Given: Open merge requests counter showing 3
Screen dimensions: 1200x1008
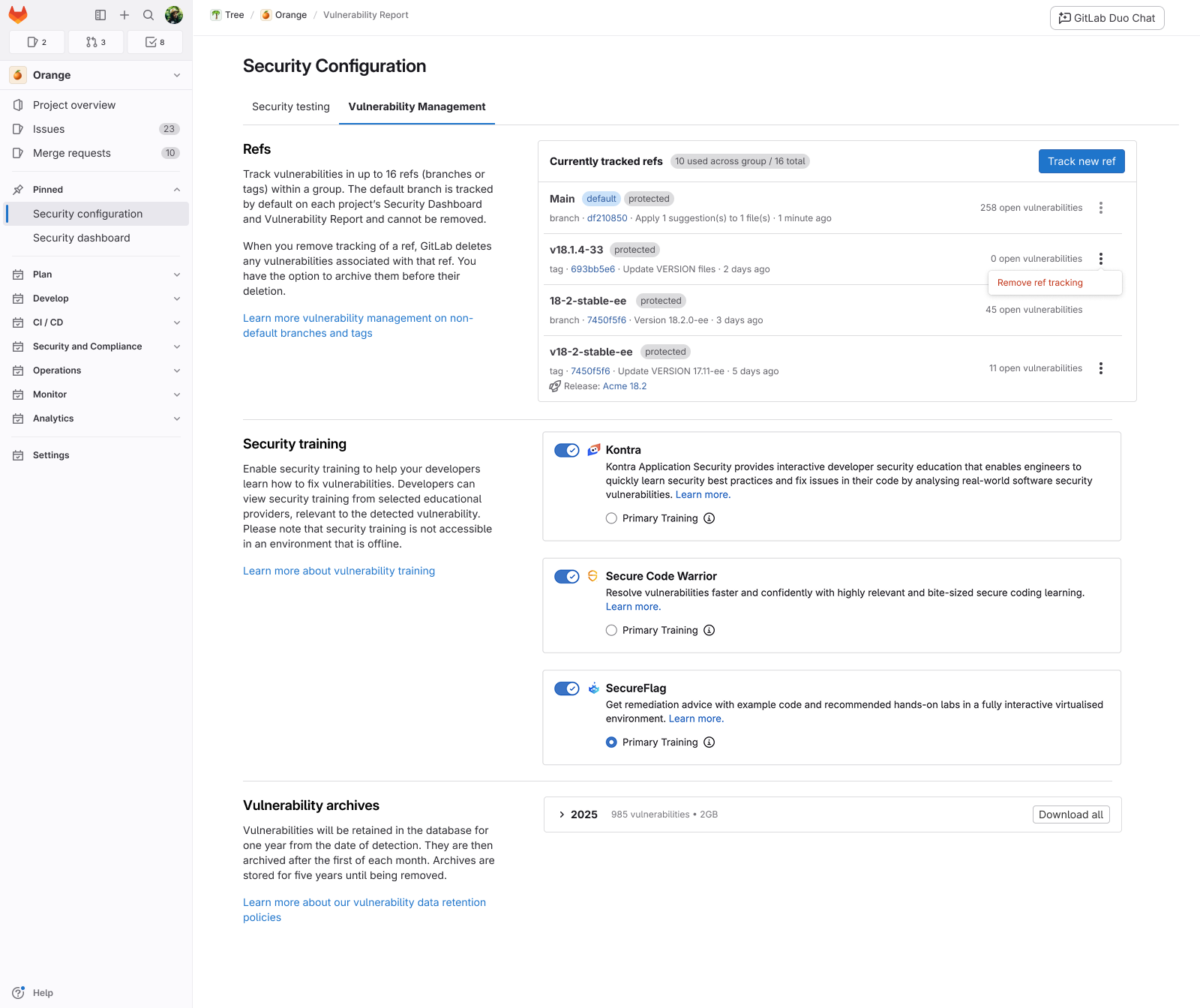Looking at the screenshot, I should 96,42.
